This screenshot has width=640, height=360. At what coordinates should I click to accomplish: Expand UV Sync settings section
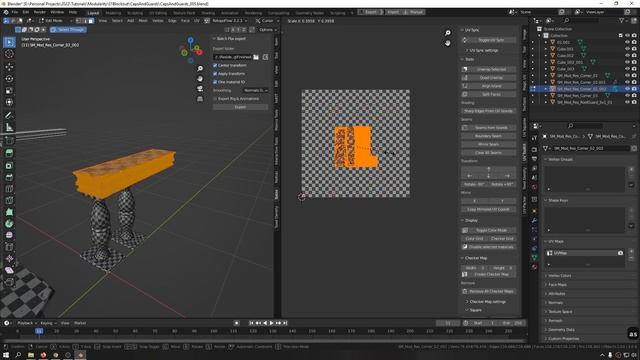484,51
